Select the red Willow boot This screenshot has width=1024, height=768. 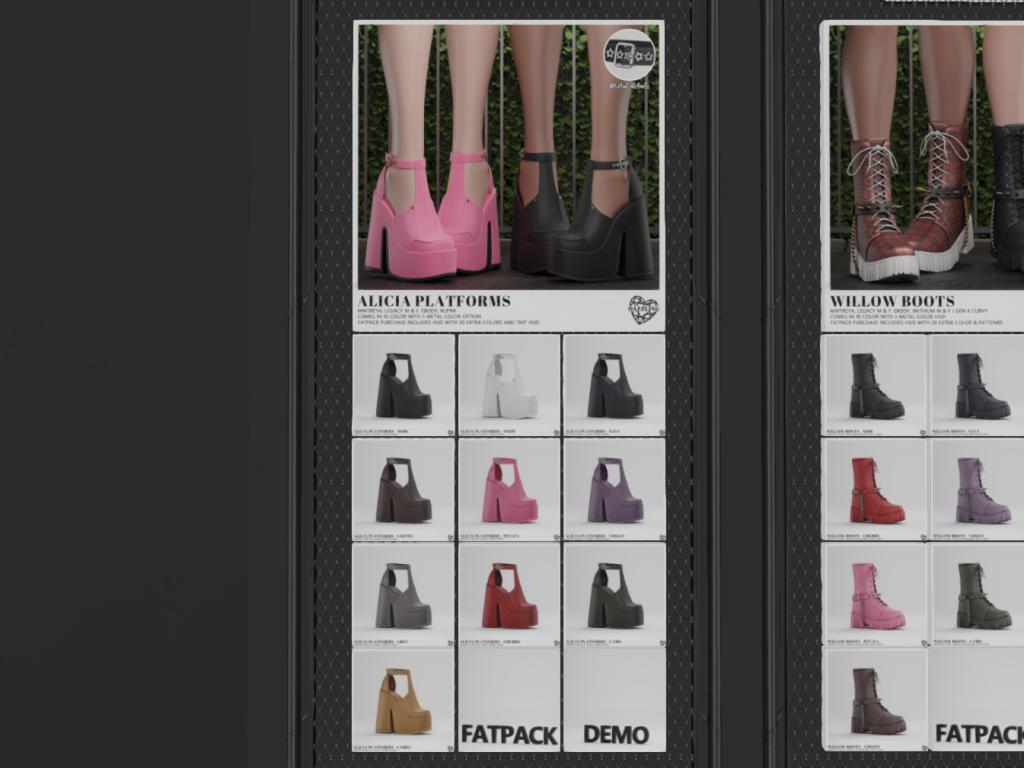click(873, 490)
